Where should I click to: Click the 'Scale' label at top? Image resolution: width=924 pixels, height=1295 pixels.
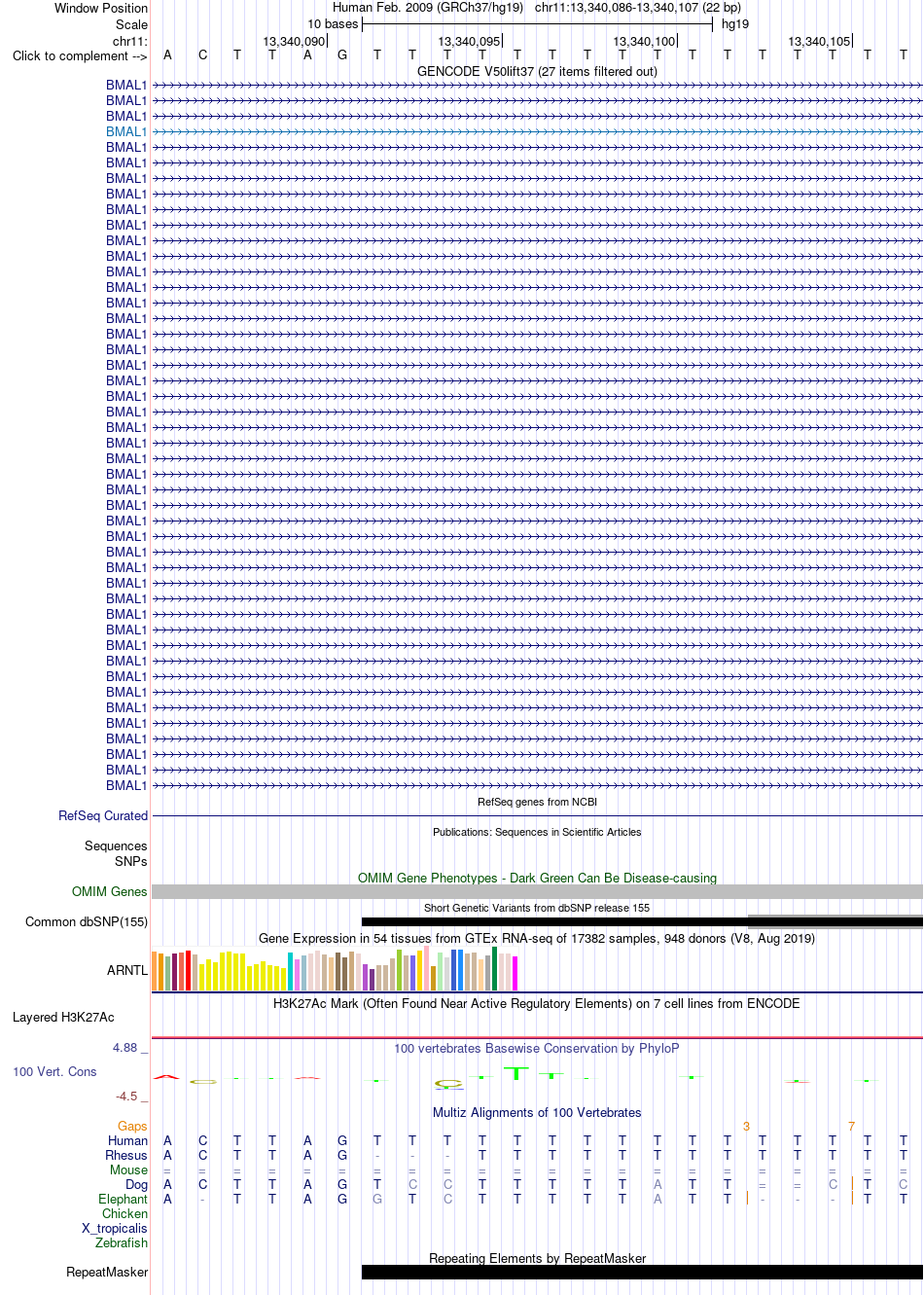[132, 24]
